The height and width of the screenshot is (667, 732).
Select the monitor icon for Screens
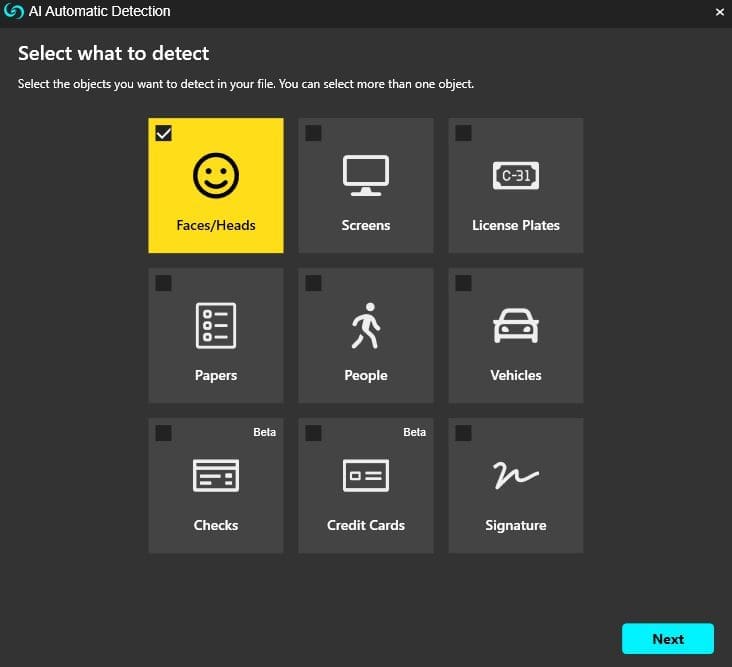coord(365,176)
